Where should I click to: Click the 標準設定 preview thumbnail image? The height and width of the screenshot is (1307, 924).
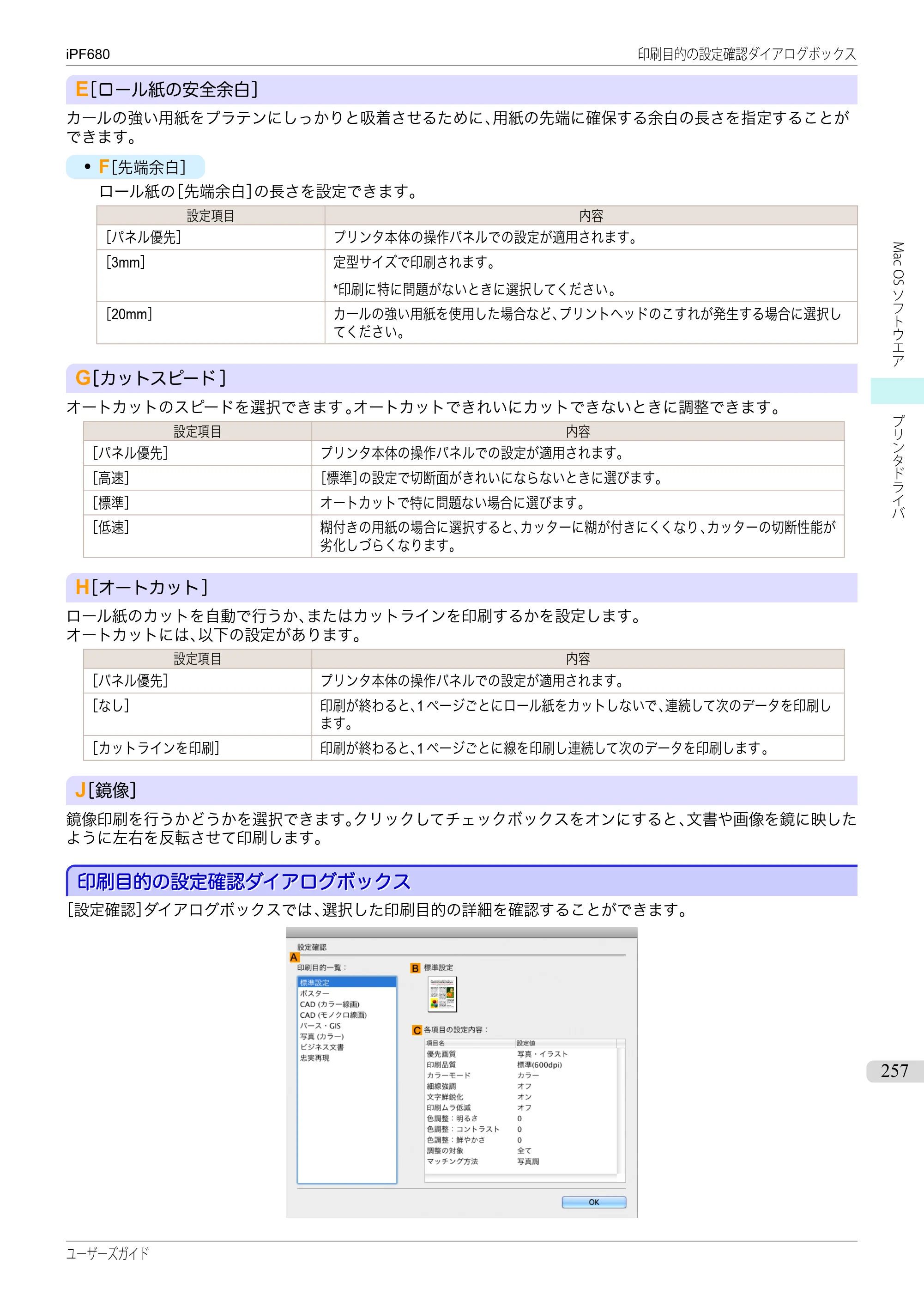[x=442, y=994]
